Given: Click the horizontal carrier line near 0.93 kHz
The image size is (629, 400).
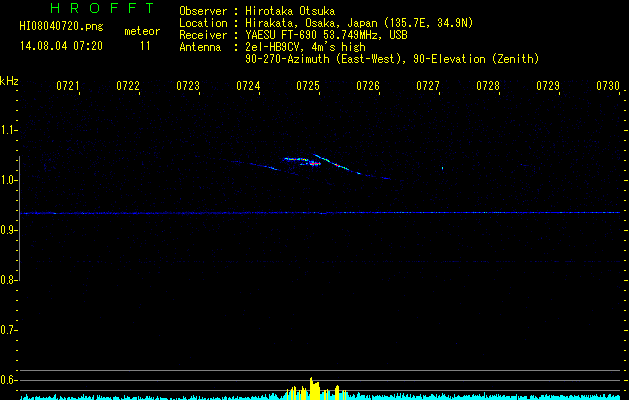Looking at the screenshot, I should tap(320, 213).
